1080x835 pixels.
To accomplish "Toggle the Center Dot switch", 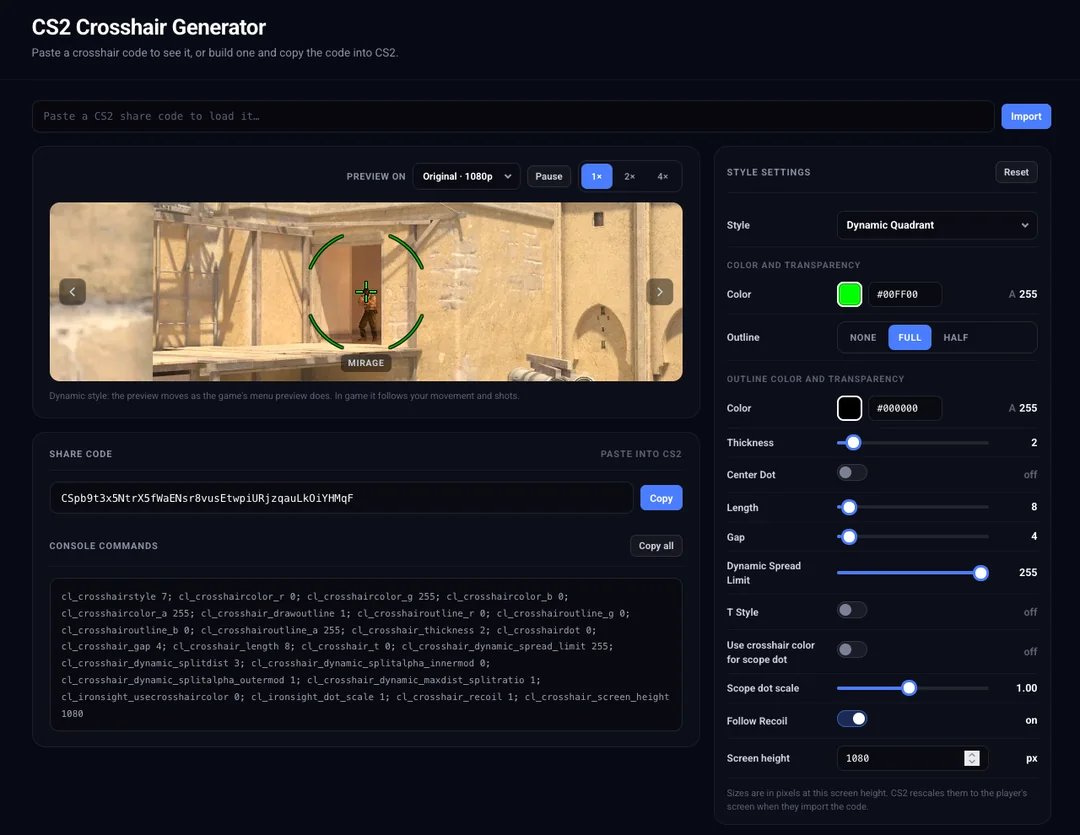I will tap(851, 473).
